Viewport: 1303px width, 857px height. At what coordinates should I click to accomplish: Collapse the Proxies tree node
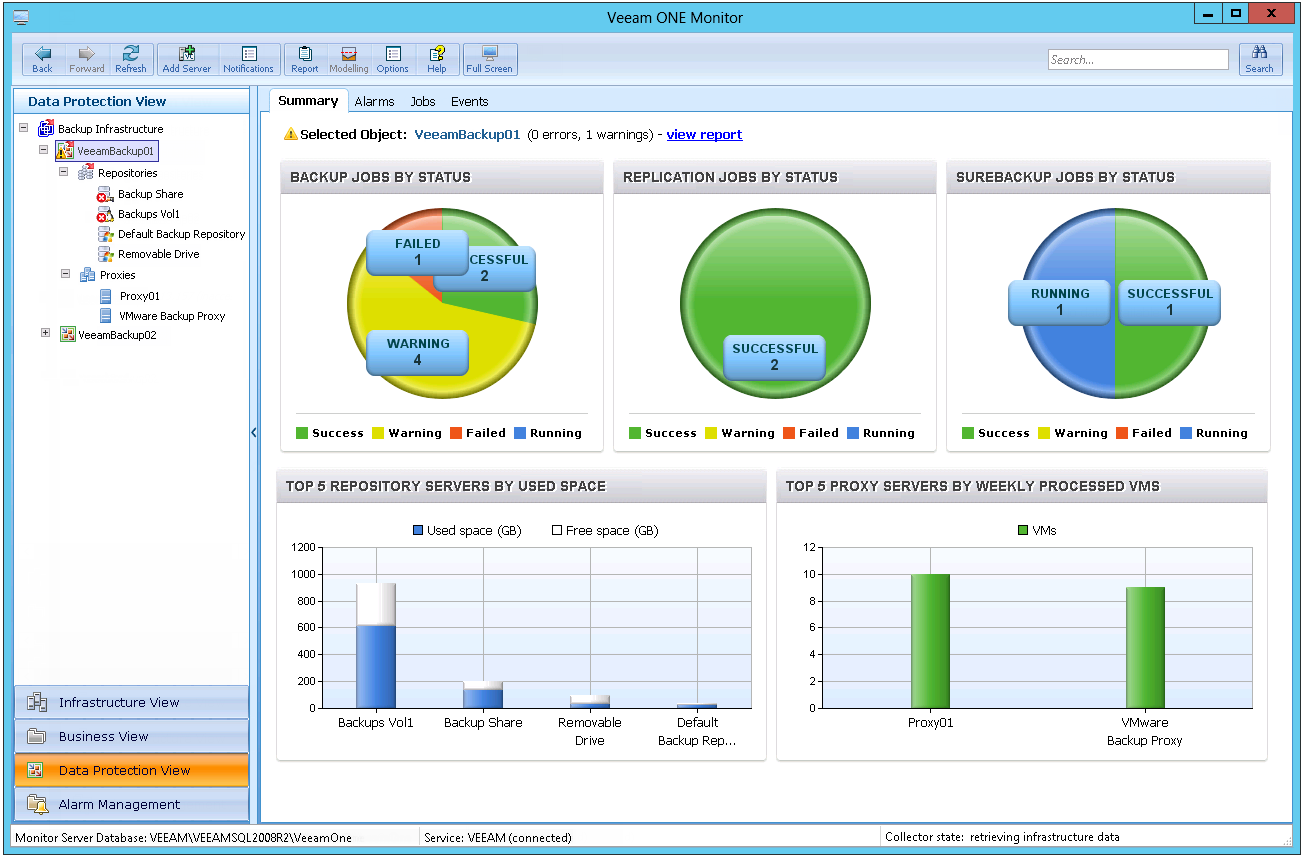65,274
